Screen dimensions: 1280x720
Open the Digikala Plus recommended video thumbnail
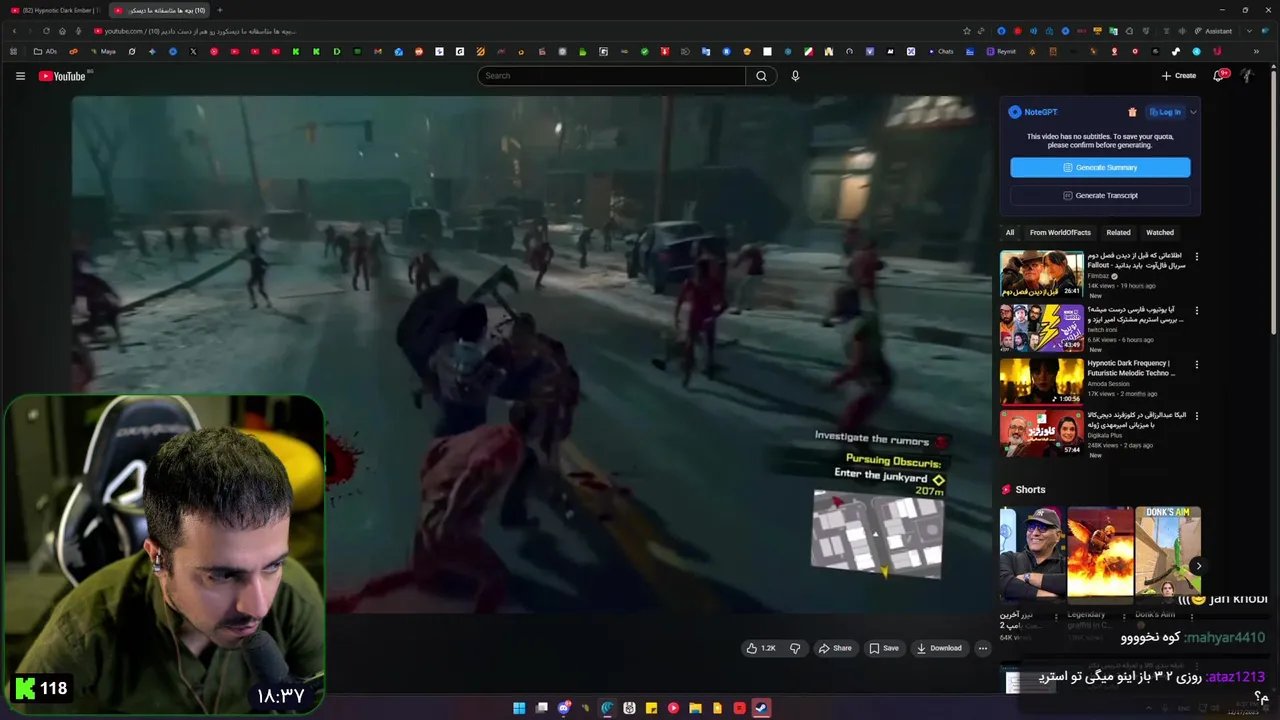(1041, 433)
